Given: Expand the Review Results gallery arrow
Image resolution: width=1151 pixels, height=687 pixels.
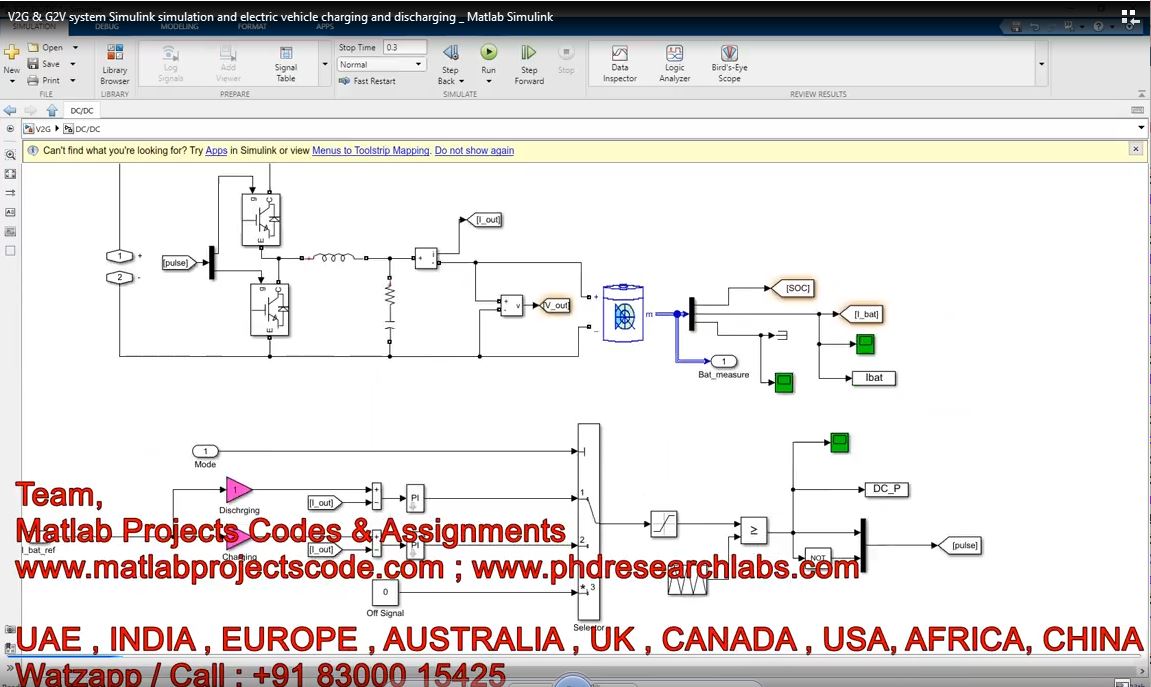Looking at the screenshot, I should pyautogui.click(x=1041, y=64).
